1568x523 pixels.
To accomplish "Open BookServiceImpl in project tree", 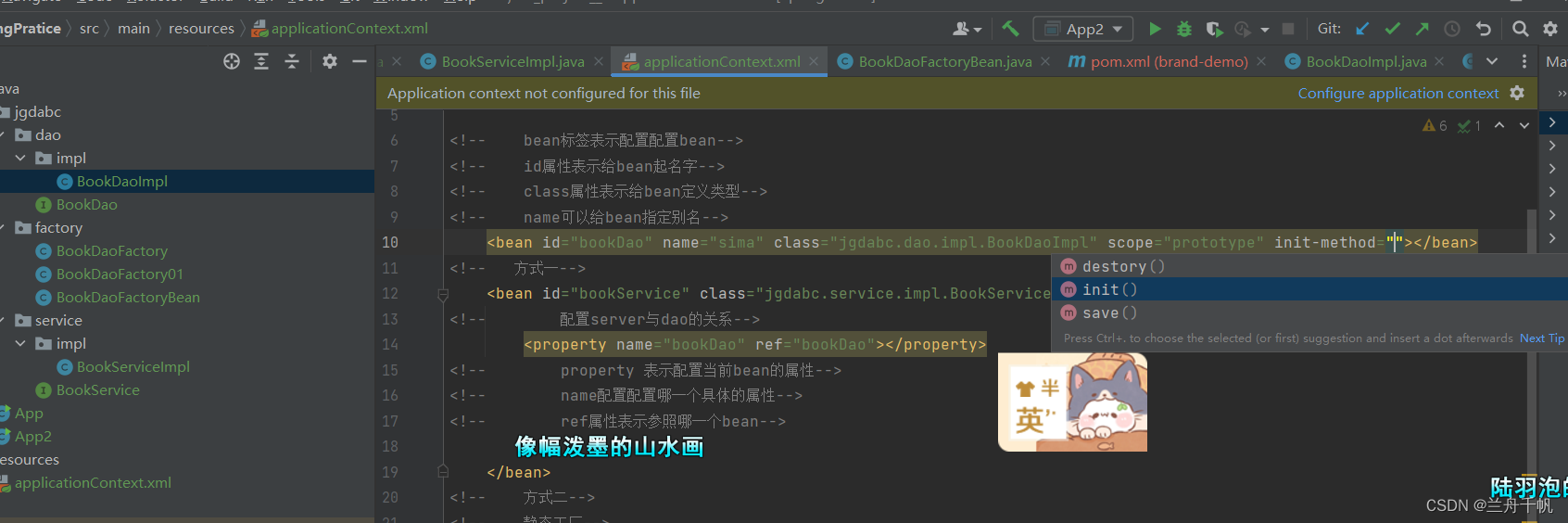I will pyautogui.click(x=133, y=366).
